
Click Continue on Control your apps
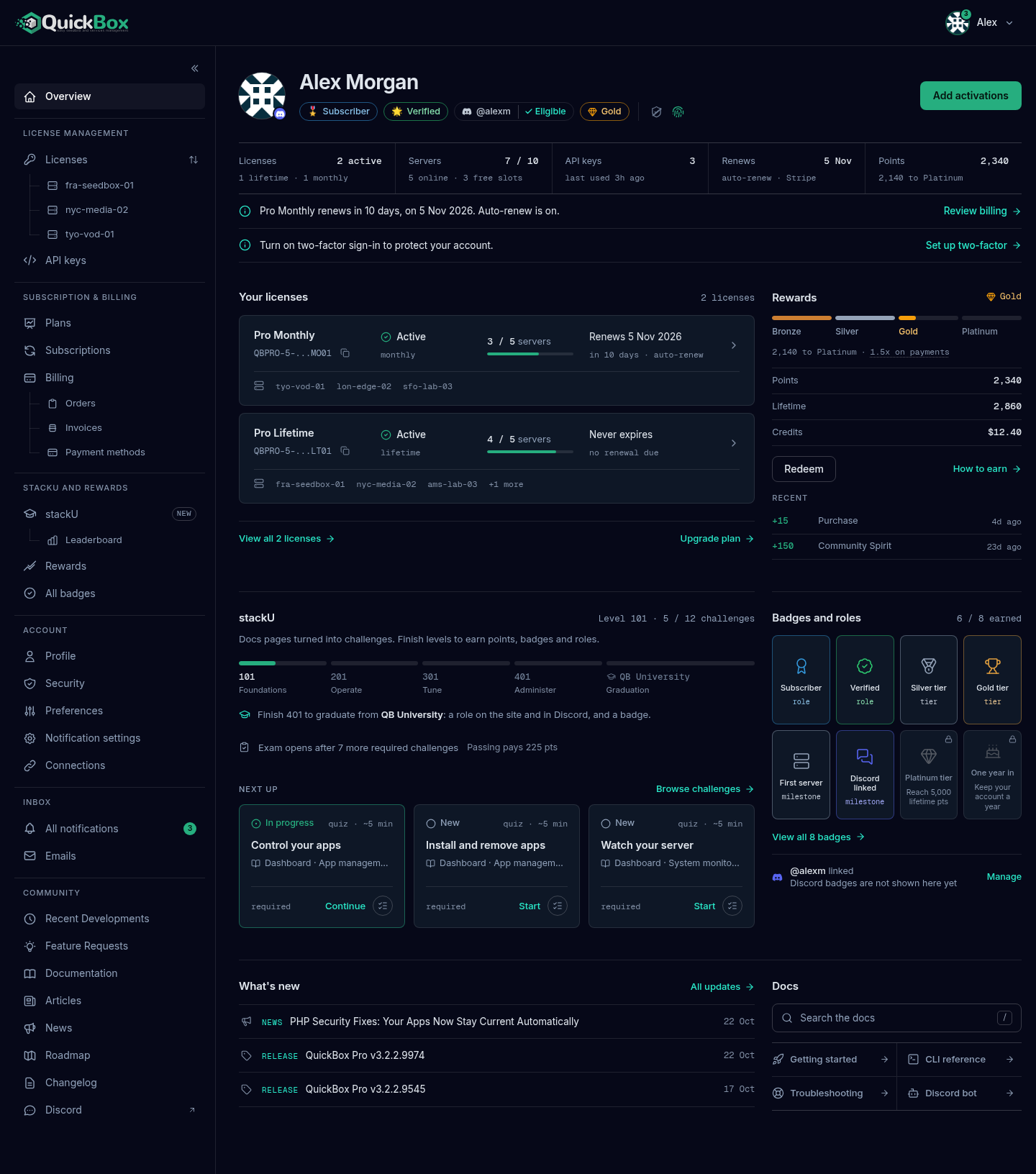click(345, 906)
